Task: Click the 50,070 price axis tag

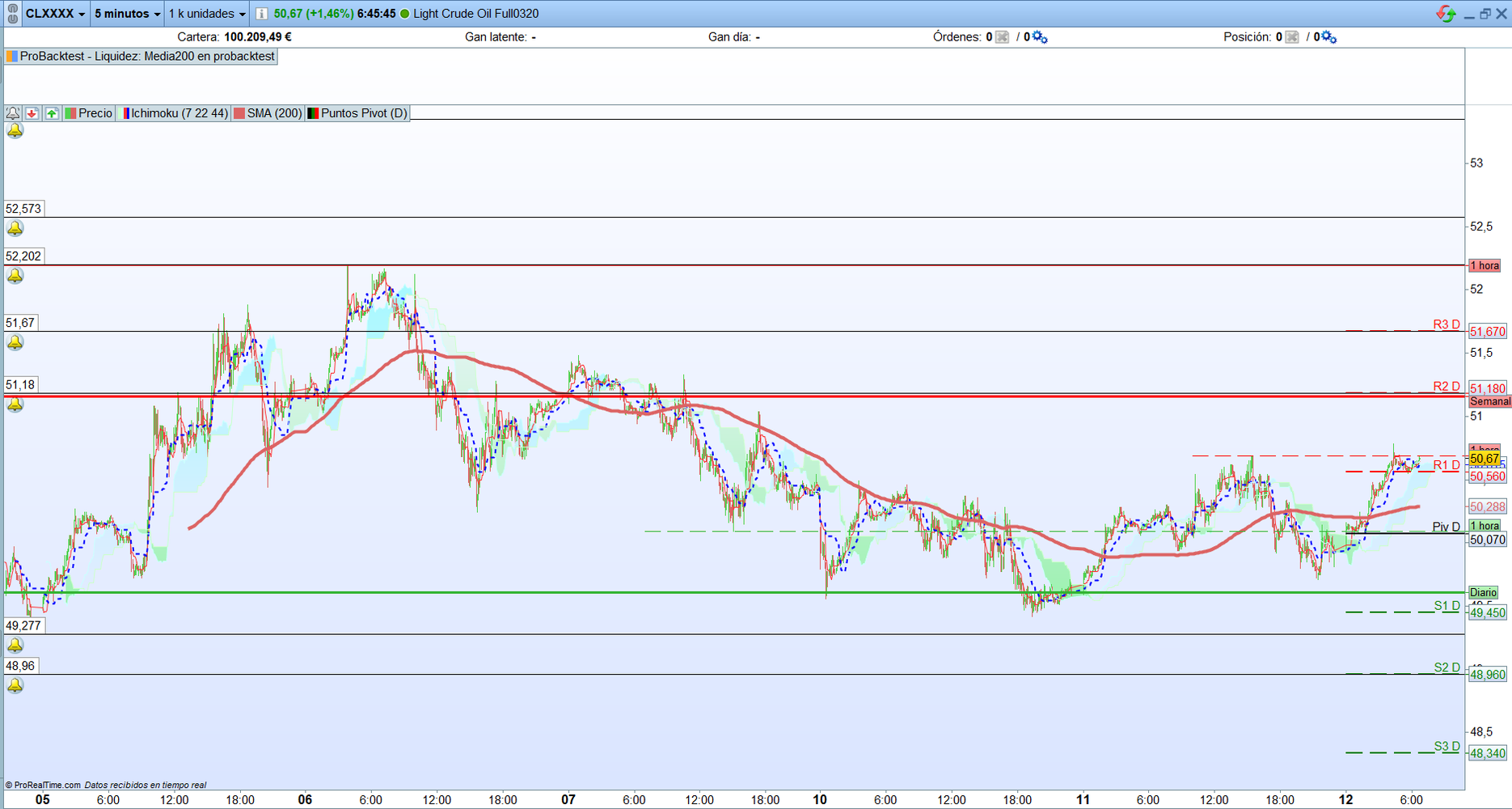Action: click(x=1488, y=540)
